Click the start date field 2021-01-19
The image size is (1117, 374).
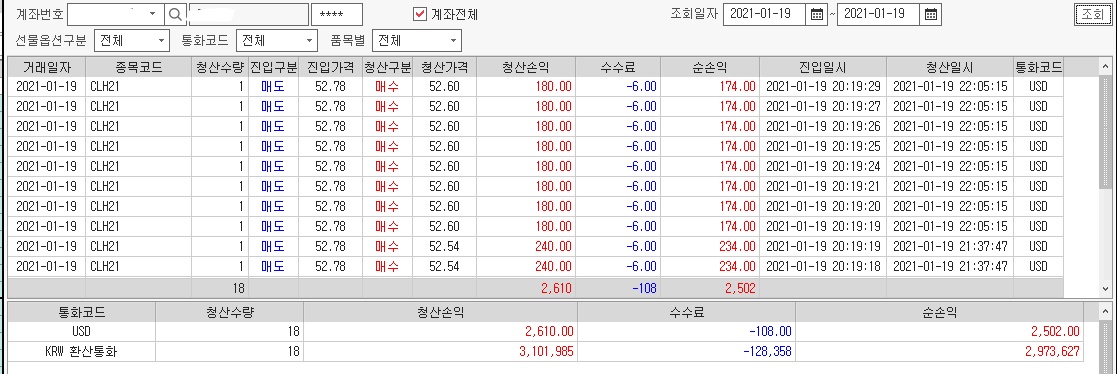coord(765,14)
